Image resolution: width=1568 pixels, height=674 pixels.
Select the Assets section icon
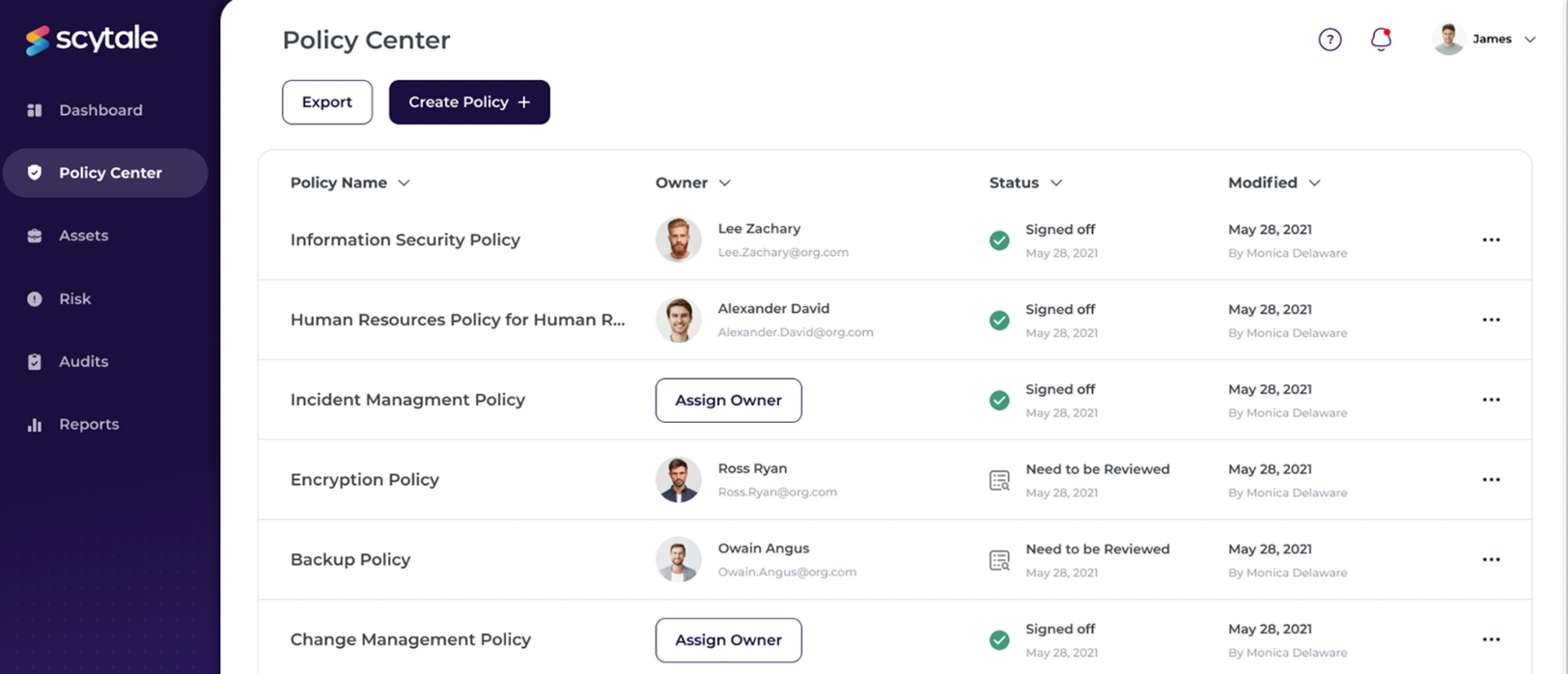[32, 235]
